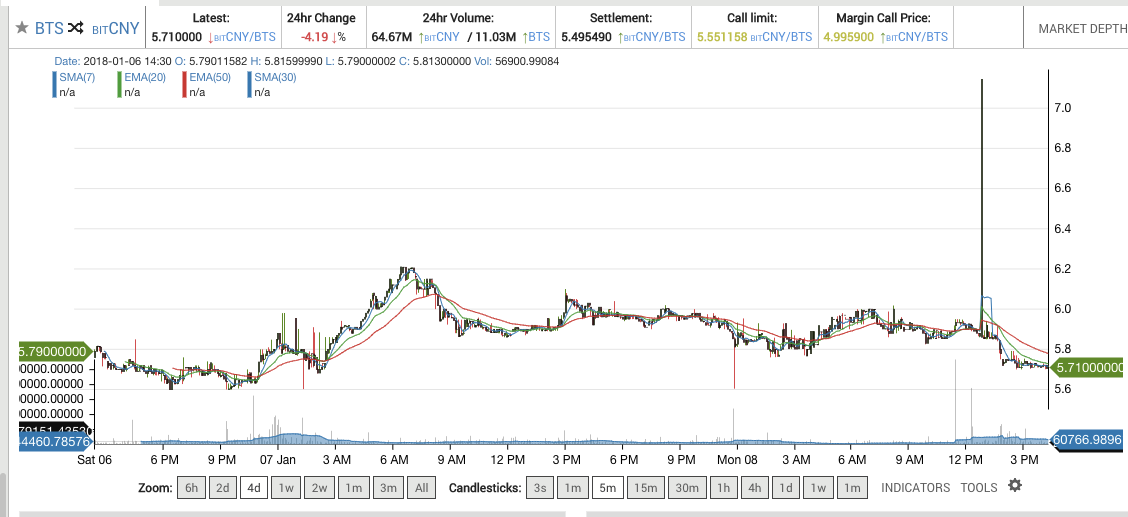
Task: Select 3s candlestick interval
Action: (540, 488)
